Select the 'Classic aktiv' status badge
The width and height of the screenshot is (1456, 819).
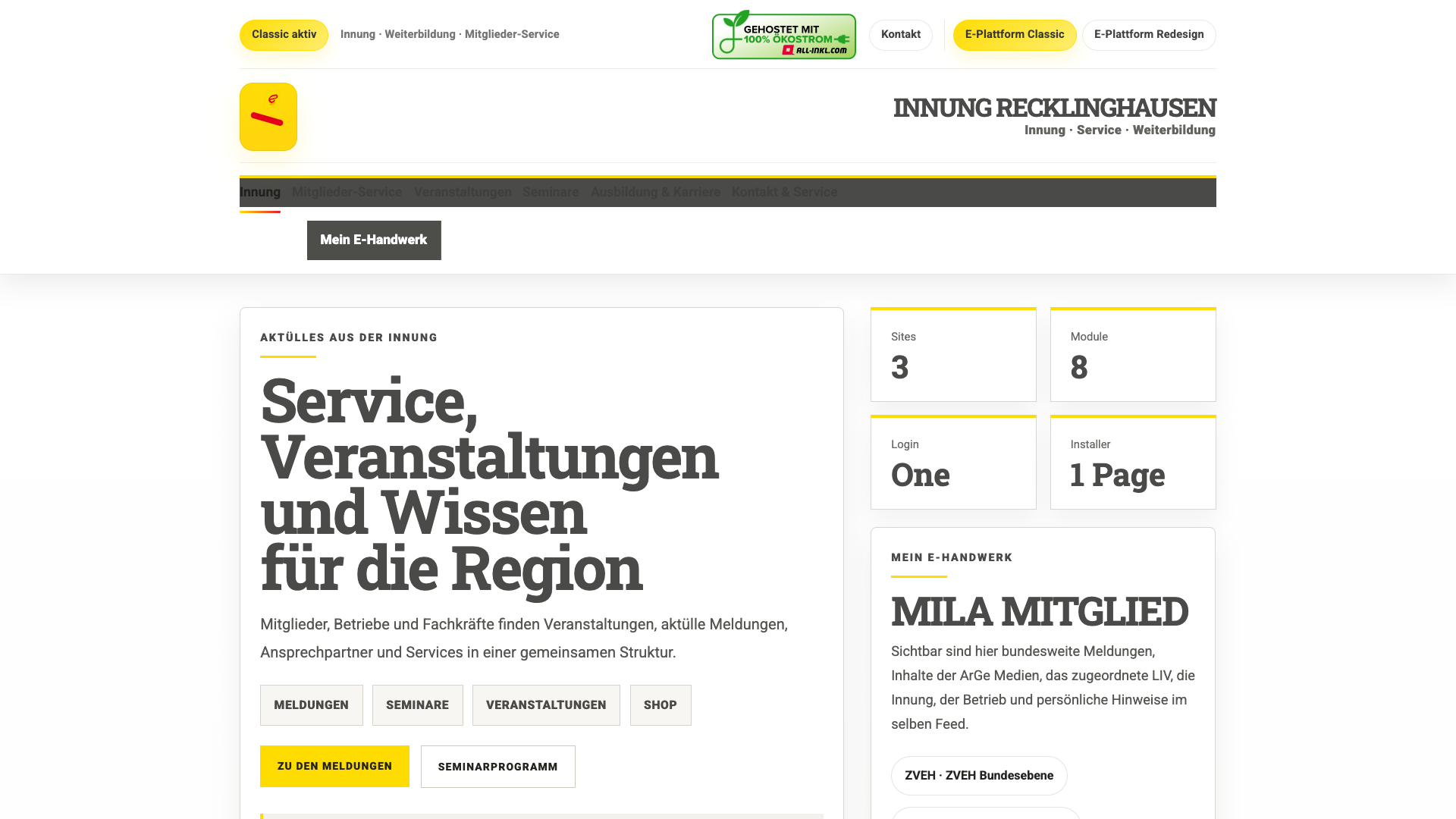284,35
